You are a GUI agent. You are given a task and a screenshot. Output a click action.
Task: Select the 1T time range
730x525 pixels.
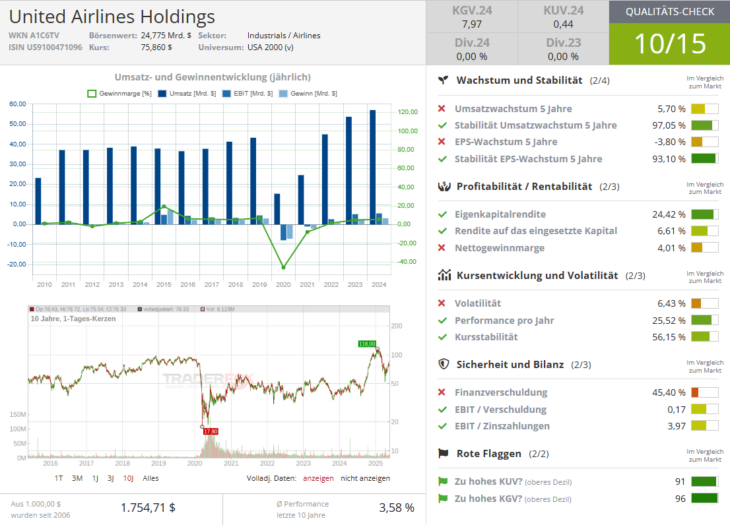pyautogui.click(x=59, y=478)
